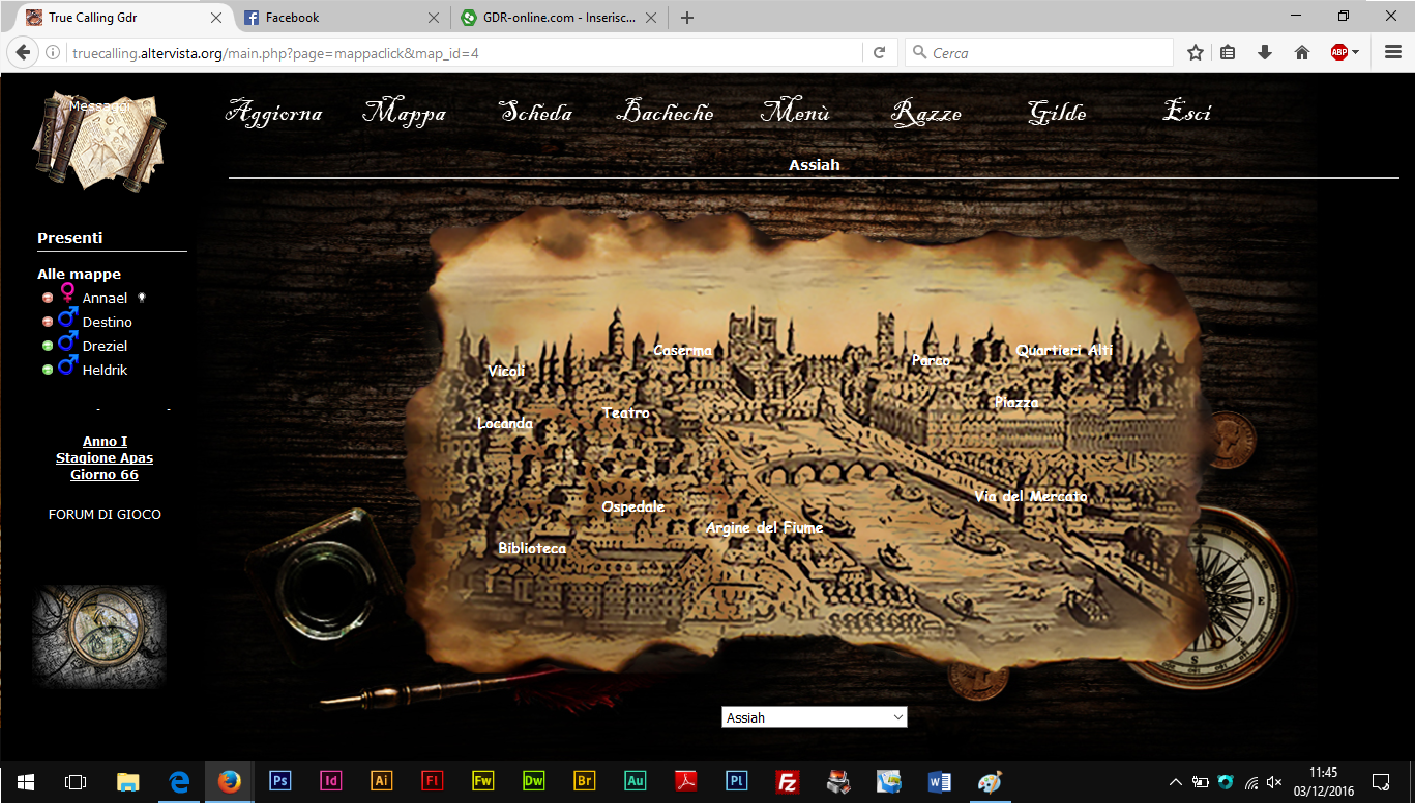Open the FORUM DI GIOCO link
The width and height of the screenshot is (1420, 804).
click(105, 515)
